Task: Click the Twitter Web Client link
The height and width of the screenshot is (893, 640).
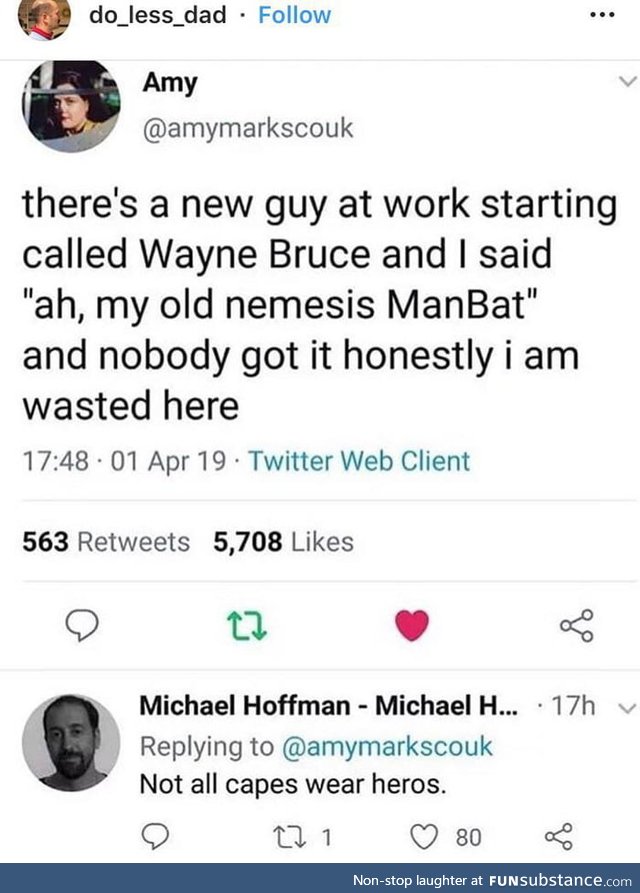Action: pyautogui.click(x=358, y=461)
